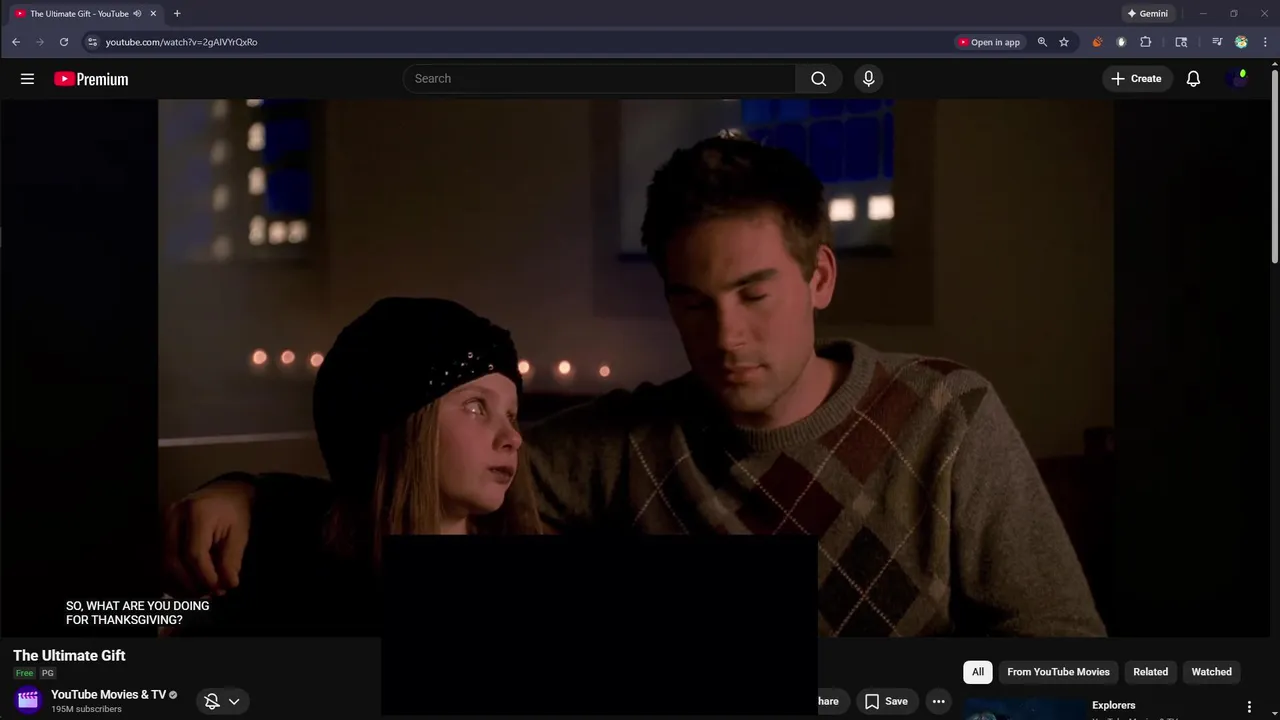1280x720 pixels.
Task: Open browser zoom indicator
Action: point(1042,42)
